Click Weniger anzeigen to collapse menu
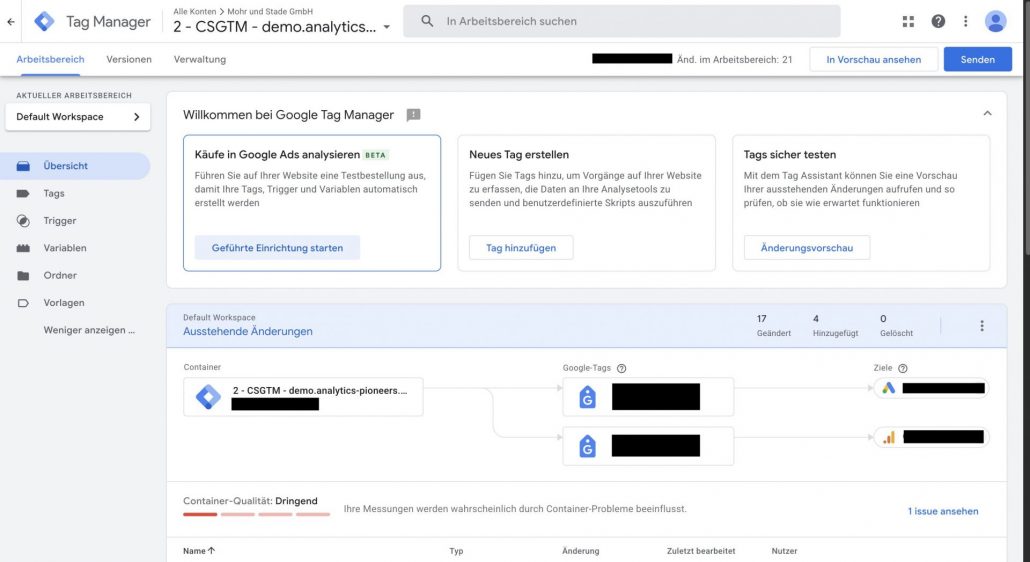This screenshot has width=1030, height=562. point(89,330)
